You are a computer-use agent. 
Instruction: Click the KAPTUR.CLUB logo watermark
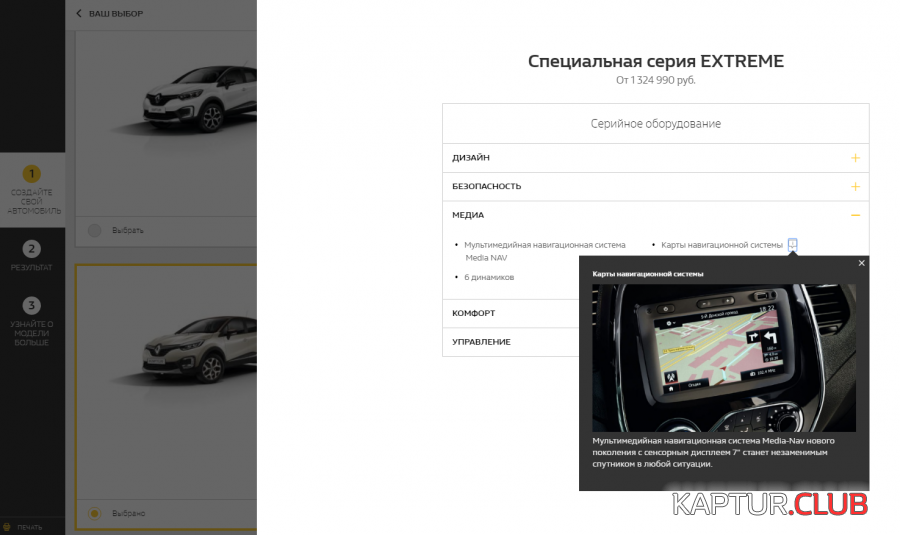[x=769, y=505]
